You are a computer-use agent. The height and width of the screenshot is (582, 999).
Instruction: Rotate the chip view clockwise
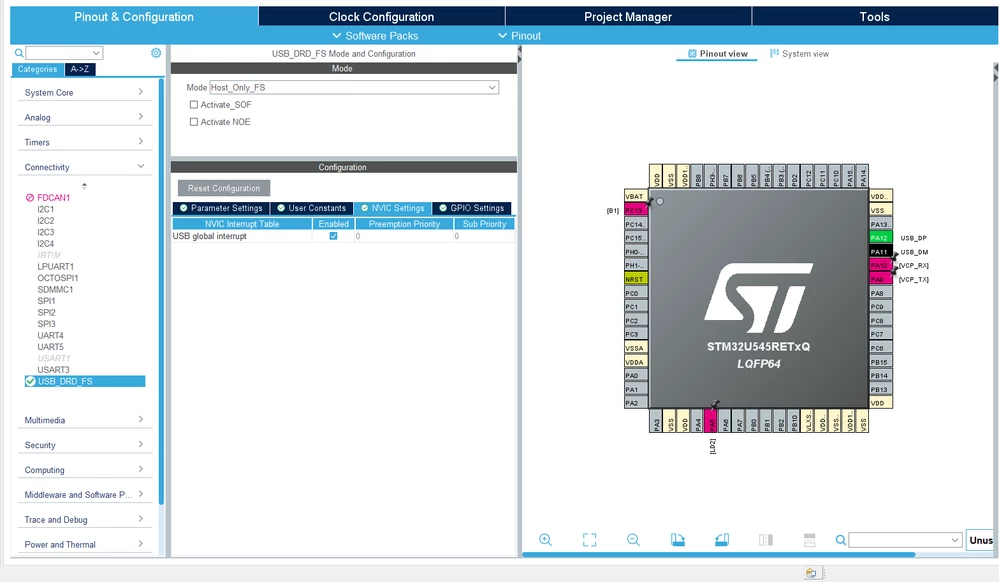point(677,540)
